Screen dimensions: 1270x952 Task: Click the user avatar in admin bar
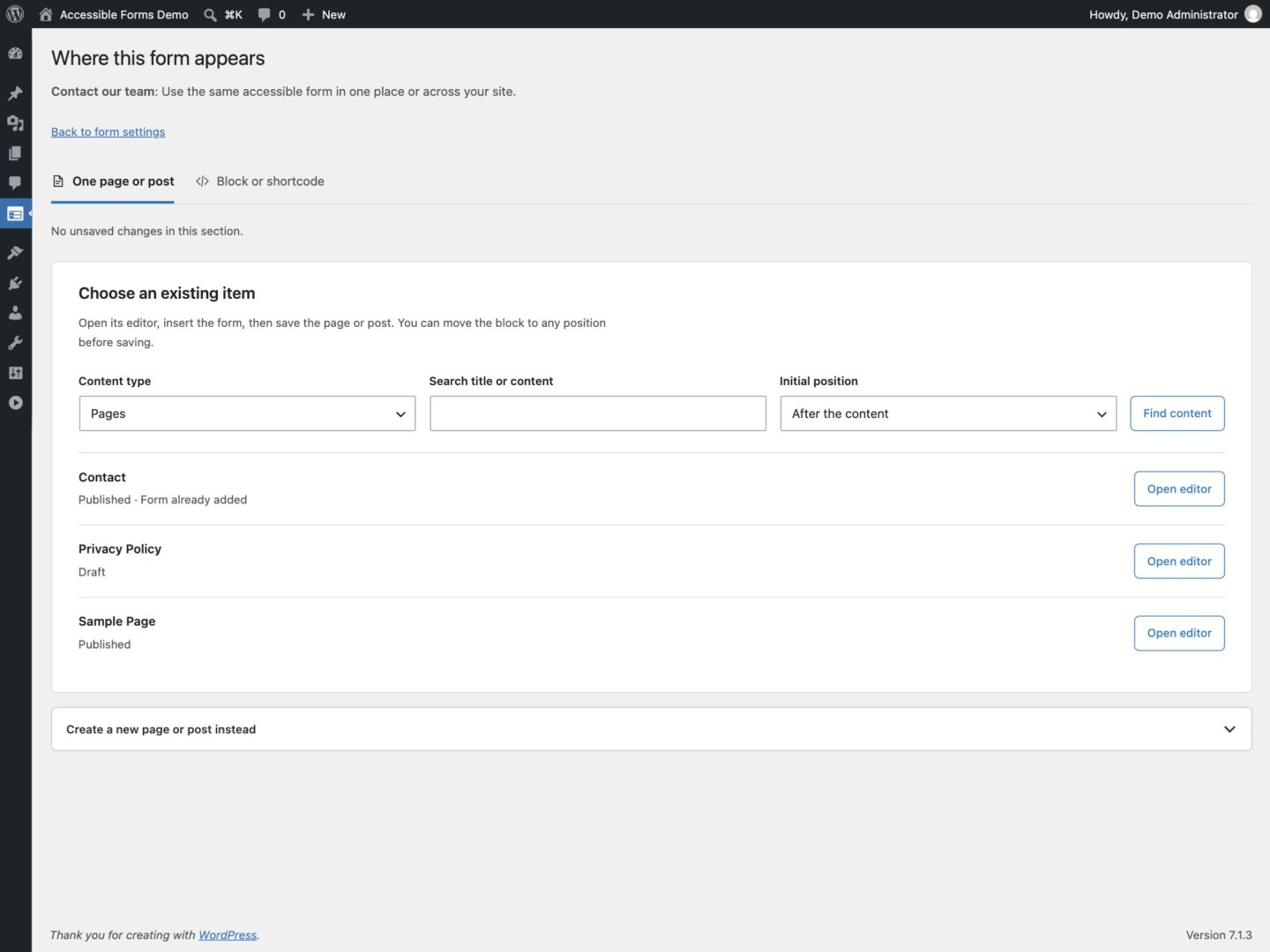pyautogui.click(x=1253, y=14)
